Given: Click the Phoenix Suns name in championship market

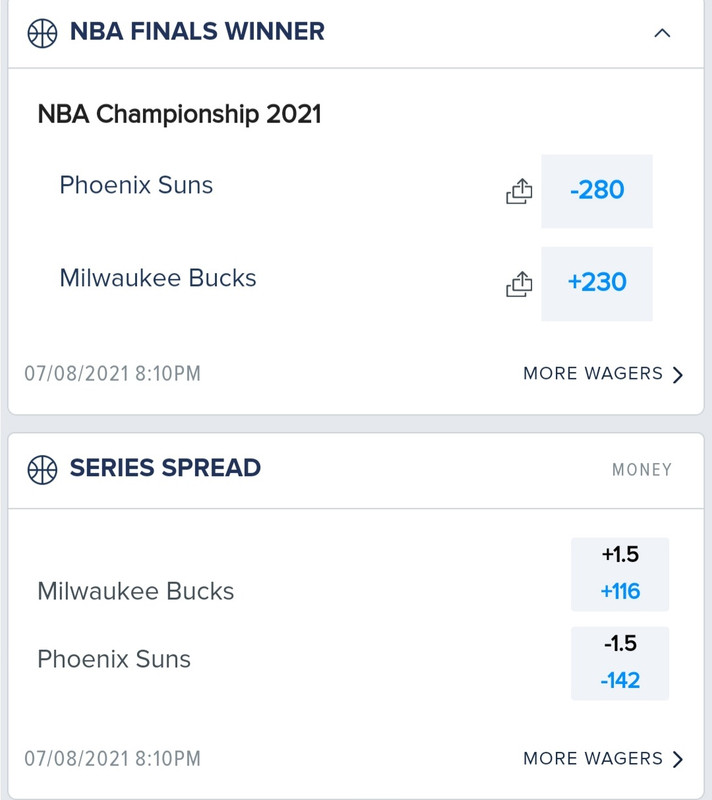Looking at the screenshot, I should [x=136, y=185].
